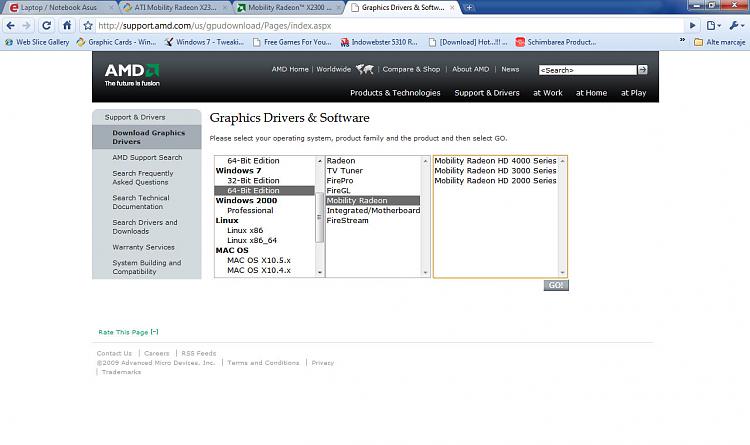Bookmark this page with the star icon
This screenshot has height=445, width=750.
[x=88, y=26]
